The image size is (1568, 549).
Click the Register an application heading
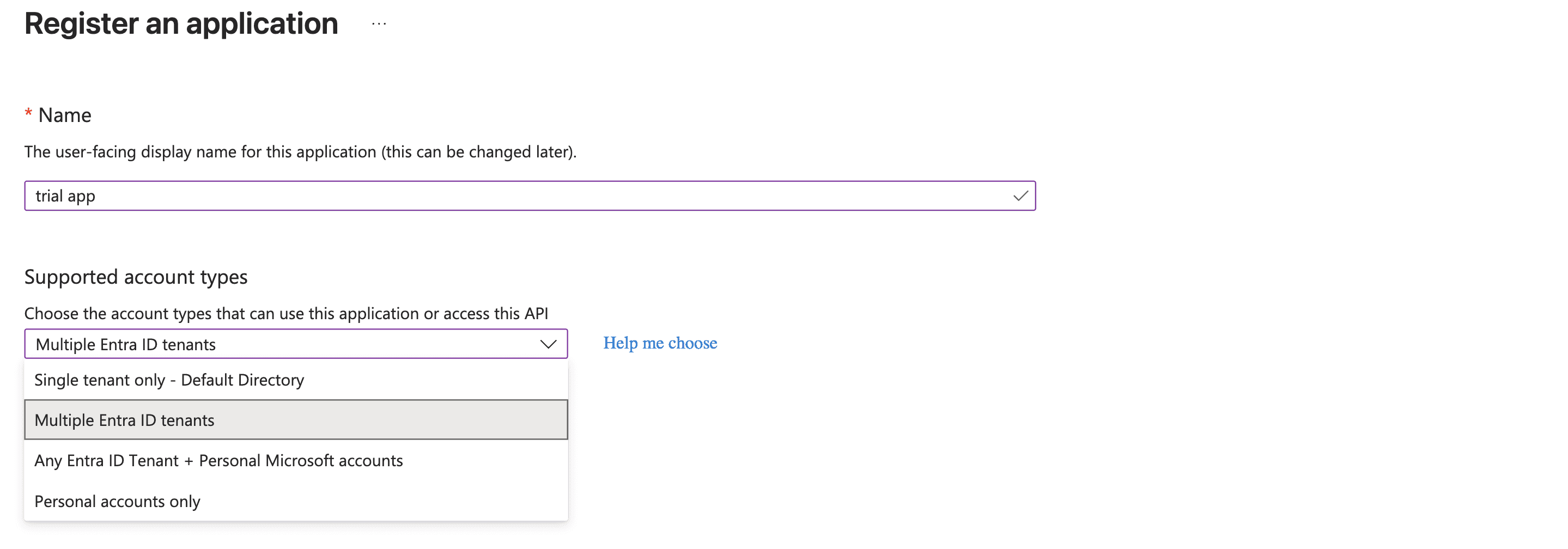tap(181, 24)
